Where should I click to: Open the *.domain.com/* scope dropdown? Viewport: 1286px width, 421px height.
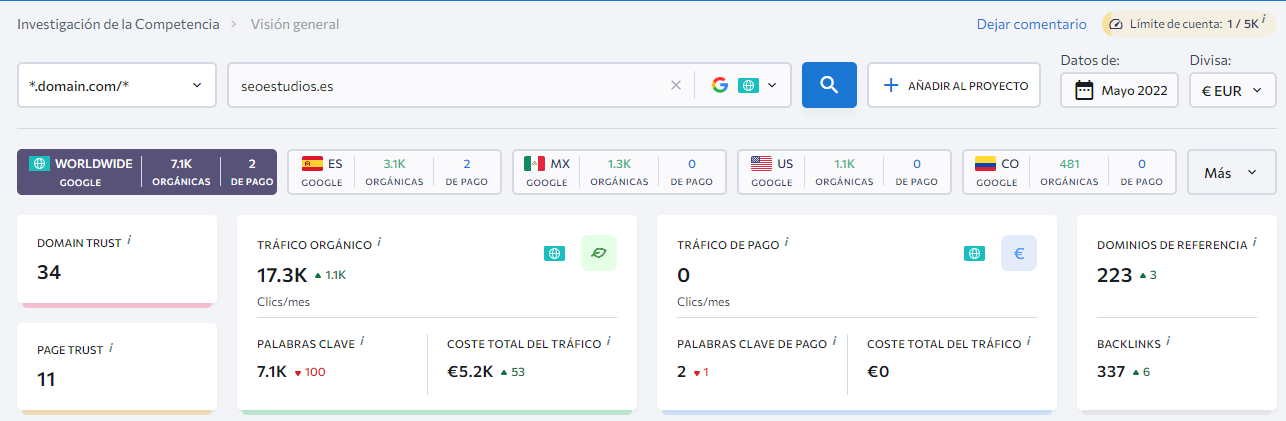point(117,85)
